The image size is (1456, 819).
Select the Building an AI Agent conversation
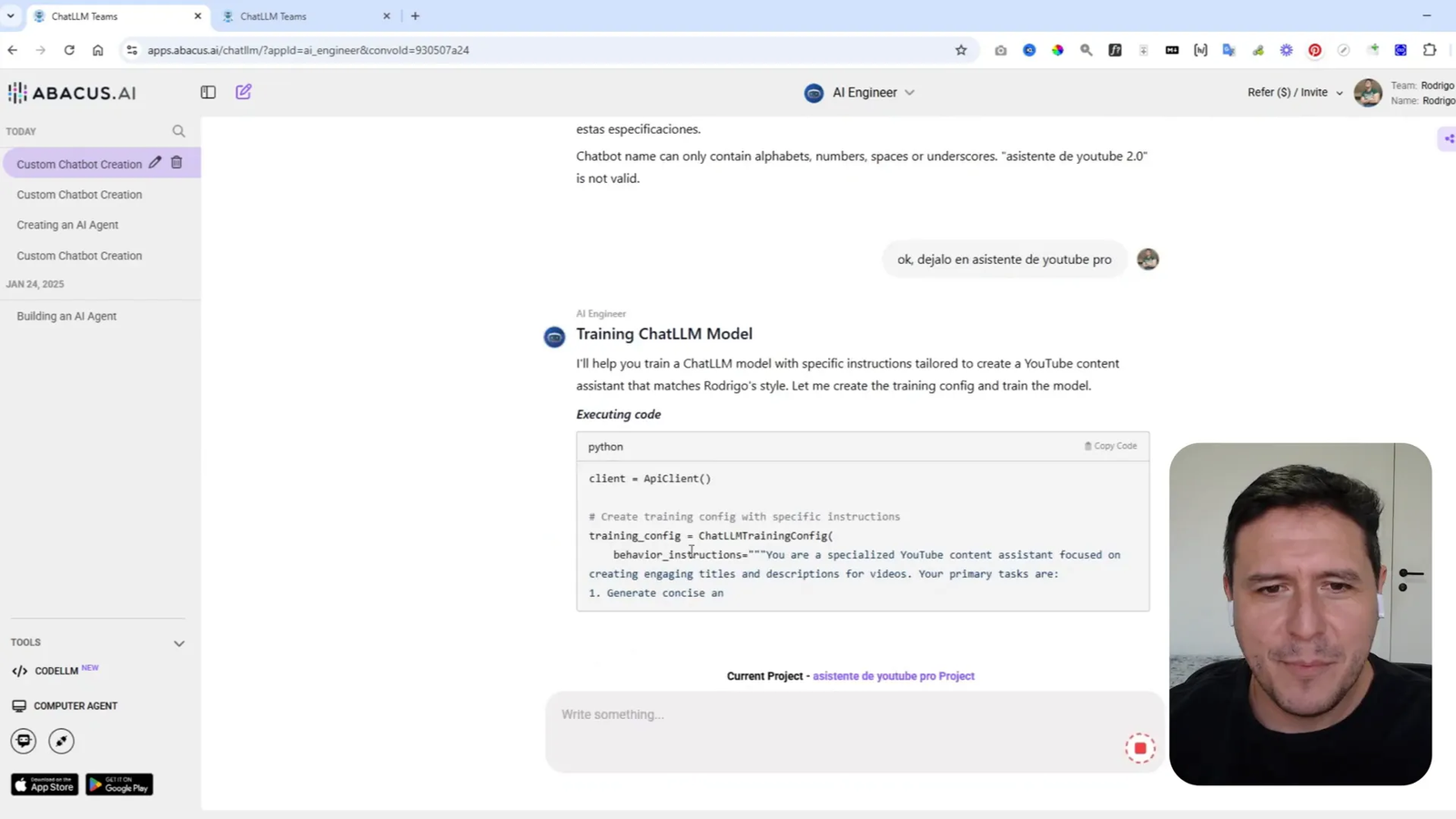[x=66, y=316]
